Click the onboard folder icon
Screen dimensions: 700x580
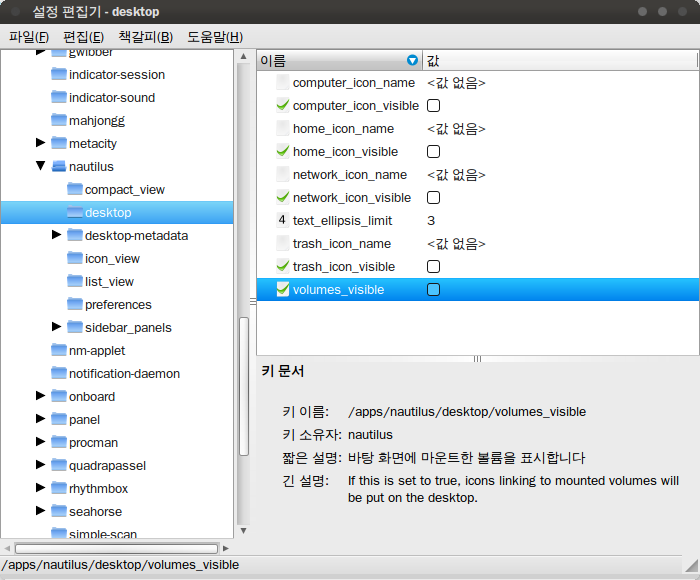(59, 396)
